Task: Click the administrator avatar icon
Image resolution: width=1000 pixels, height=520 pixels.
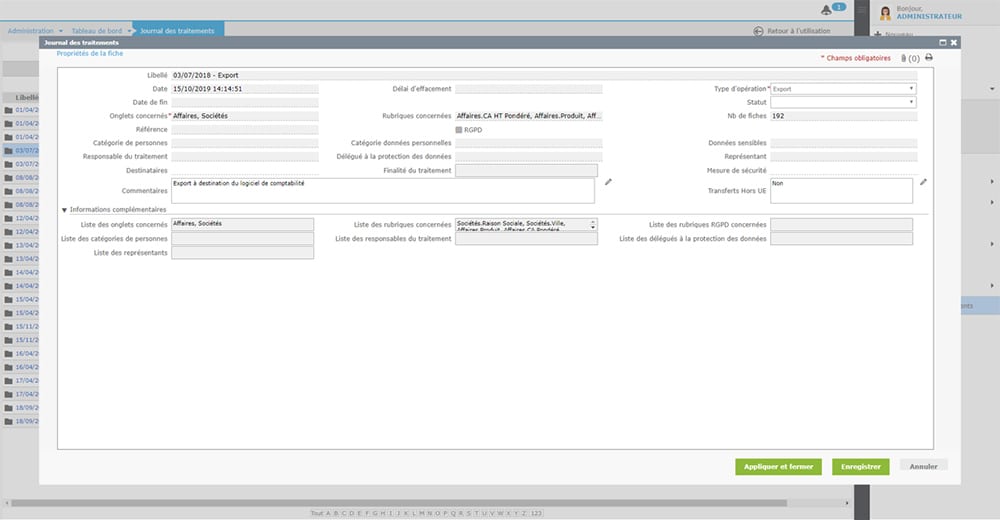Action: coord(885,13)
